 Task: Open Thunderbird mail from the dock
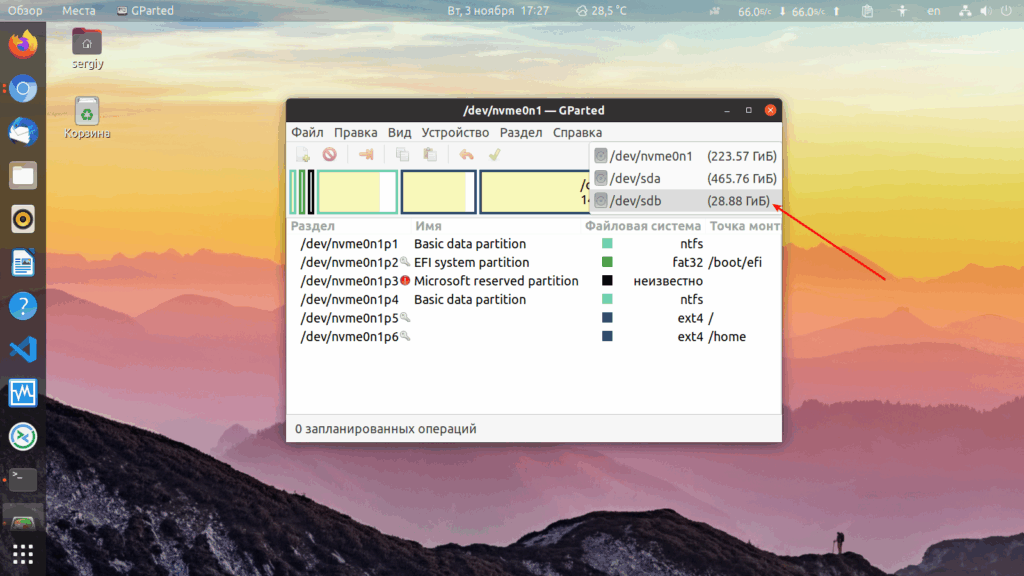click(23, 132)
